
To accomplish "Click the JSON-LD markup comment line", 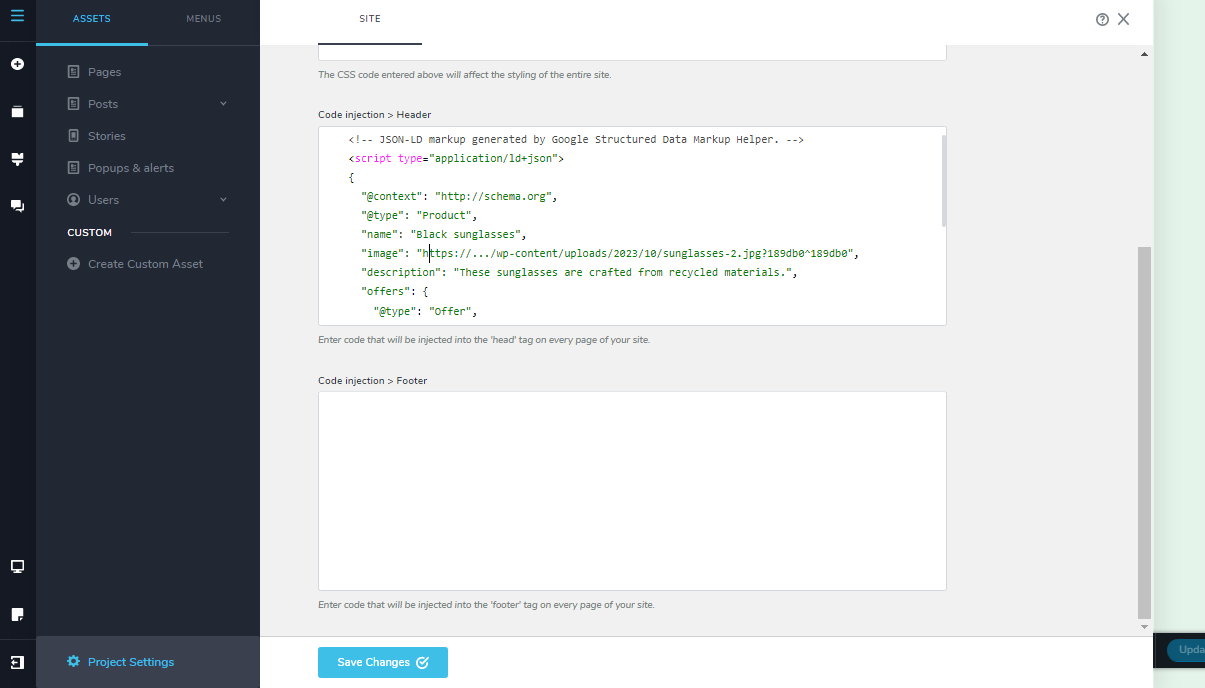I will (x=576, y=140).
